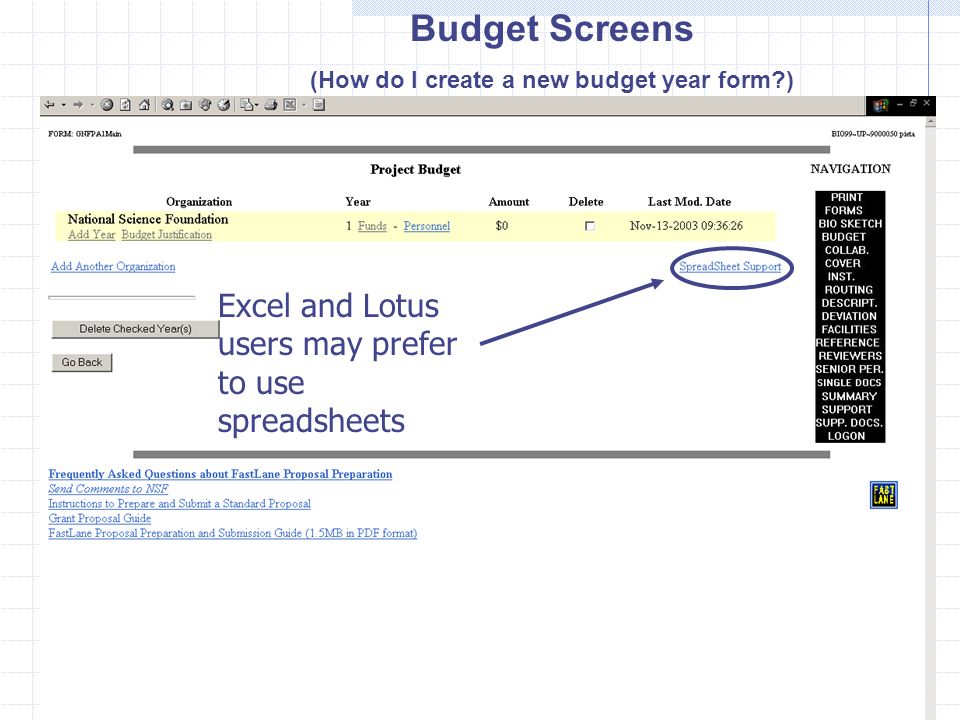Click the National Science Foundation organization name
960x720 pixels.
click(148, 219)
